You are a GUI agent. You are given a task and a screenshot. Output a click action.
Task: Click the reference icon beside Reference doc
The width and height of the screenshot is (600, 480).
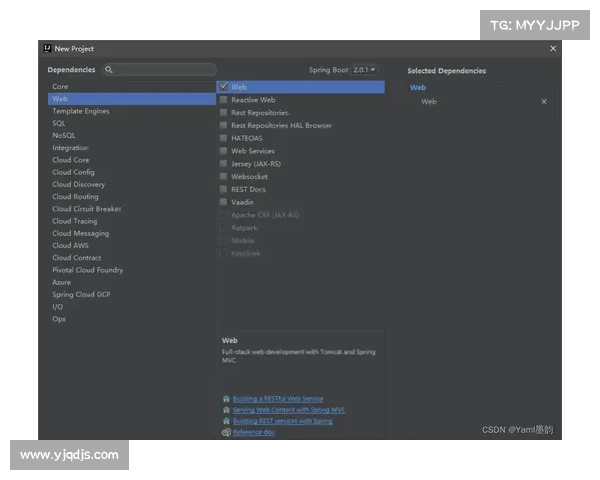(x=227, y=432)
